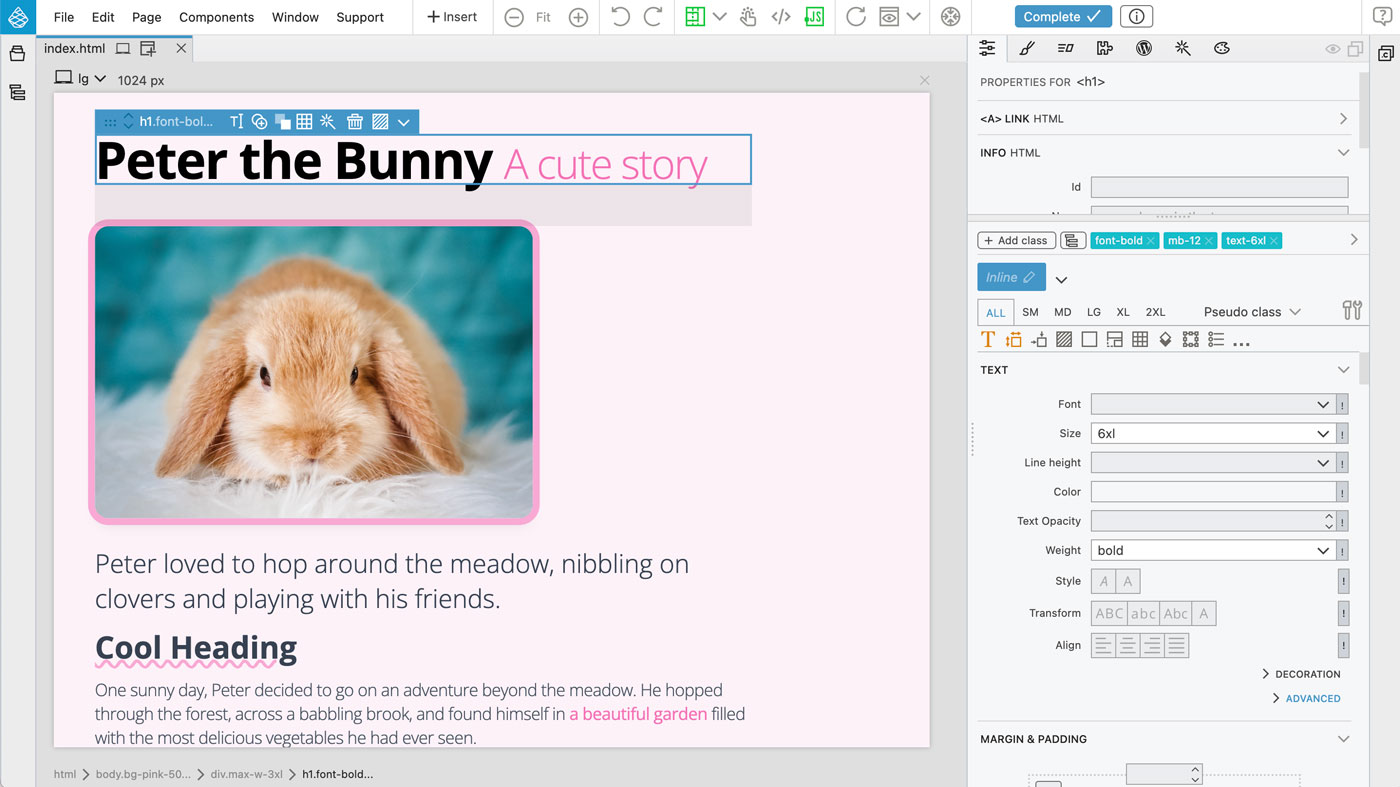Viewport: 1400px width, 787px height.
Task: Click the Add class button
Action: point(1016,241)
